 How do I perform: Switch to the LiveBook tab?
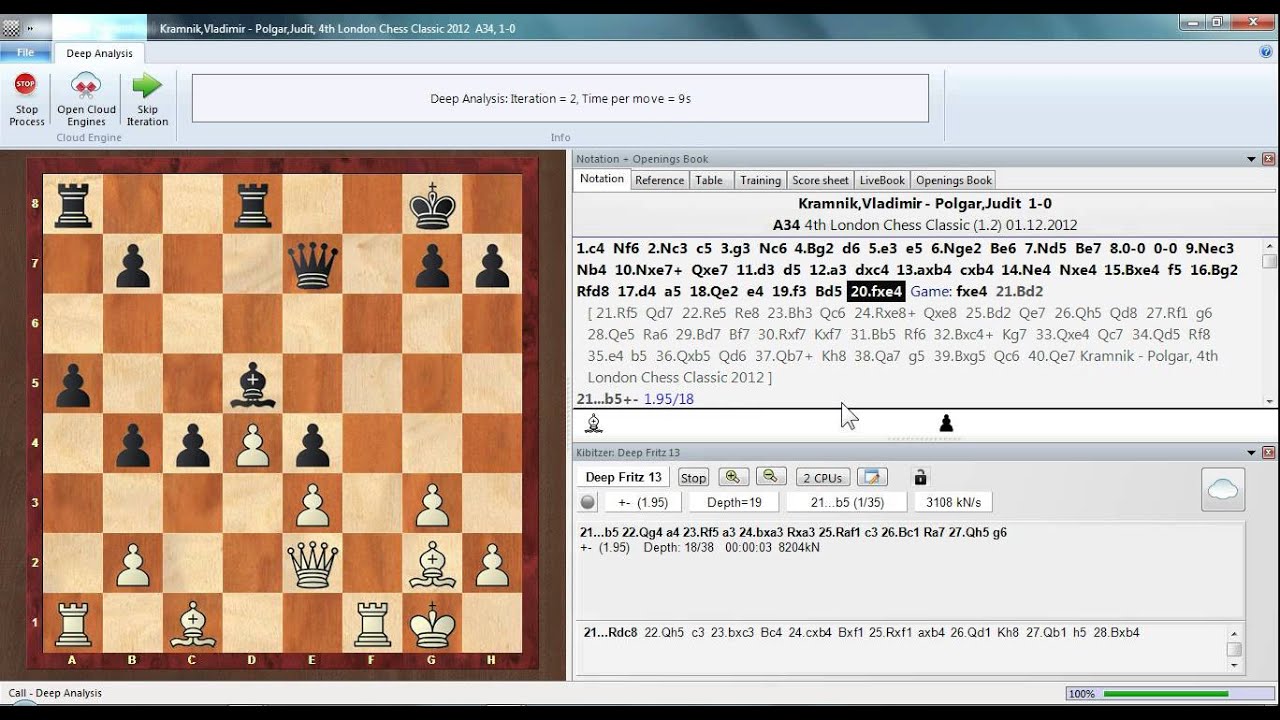point(882,180)
